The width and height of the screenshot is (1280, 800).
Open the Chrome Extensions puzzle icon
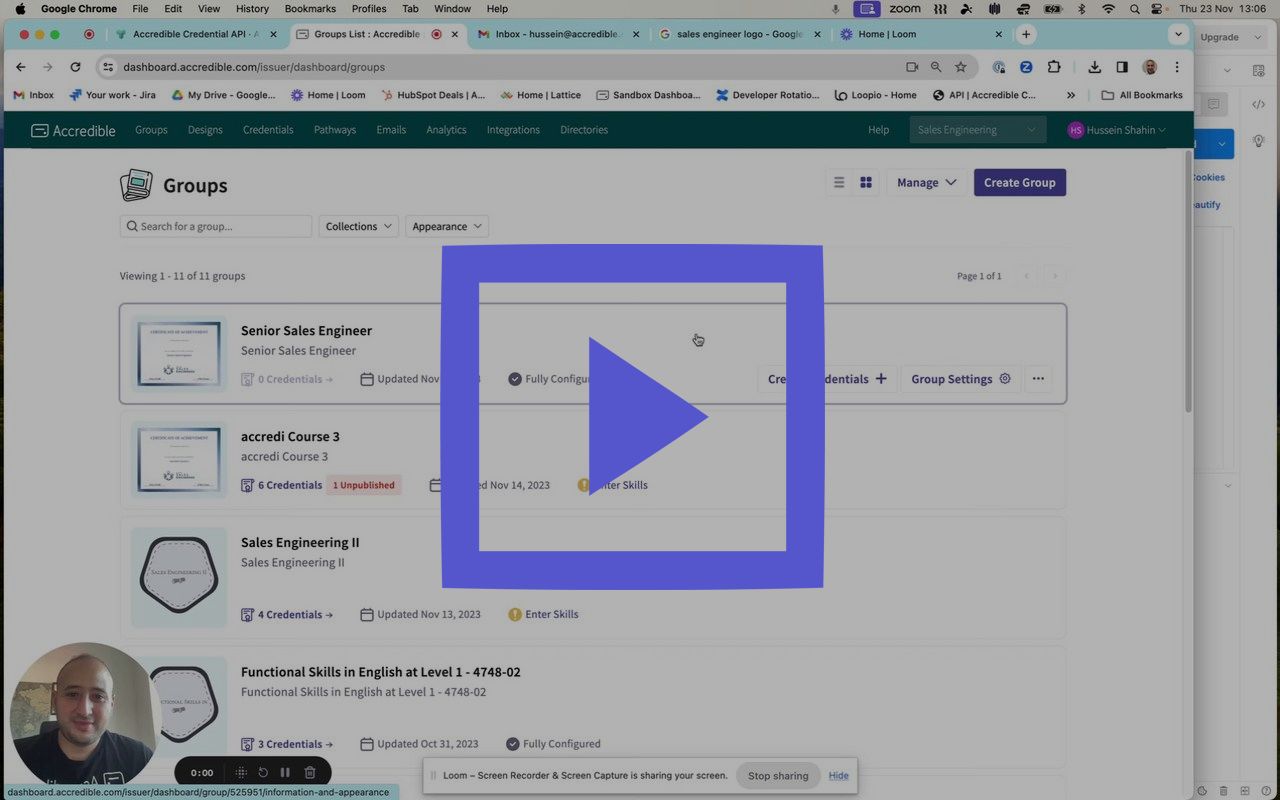click(1054, 67)
